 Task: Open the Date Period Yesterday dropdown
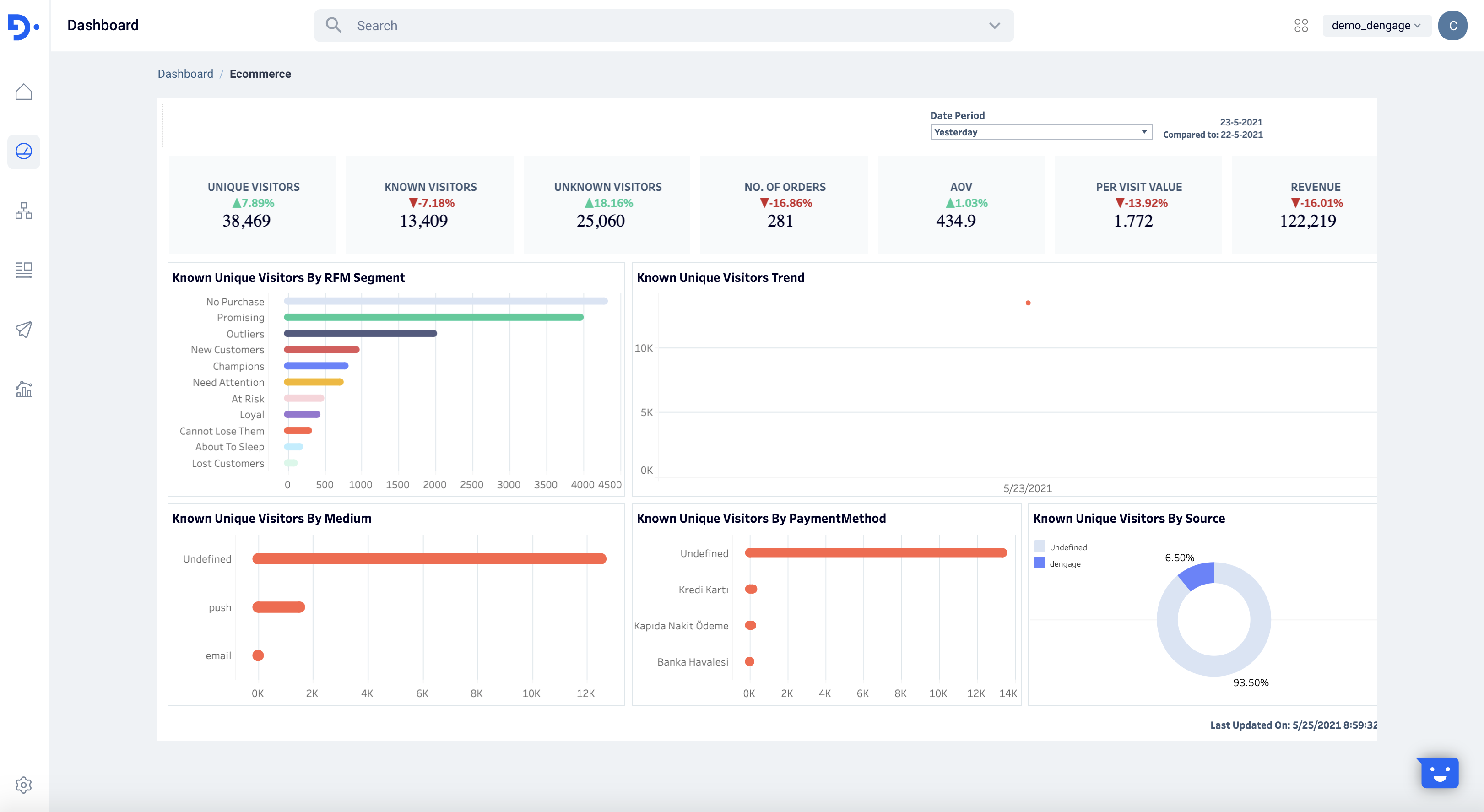coord(1041,132)
